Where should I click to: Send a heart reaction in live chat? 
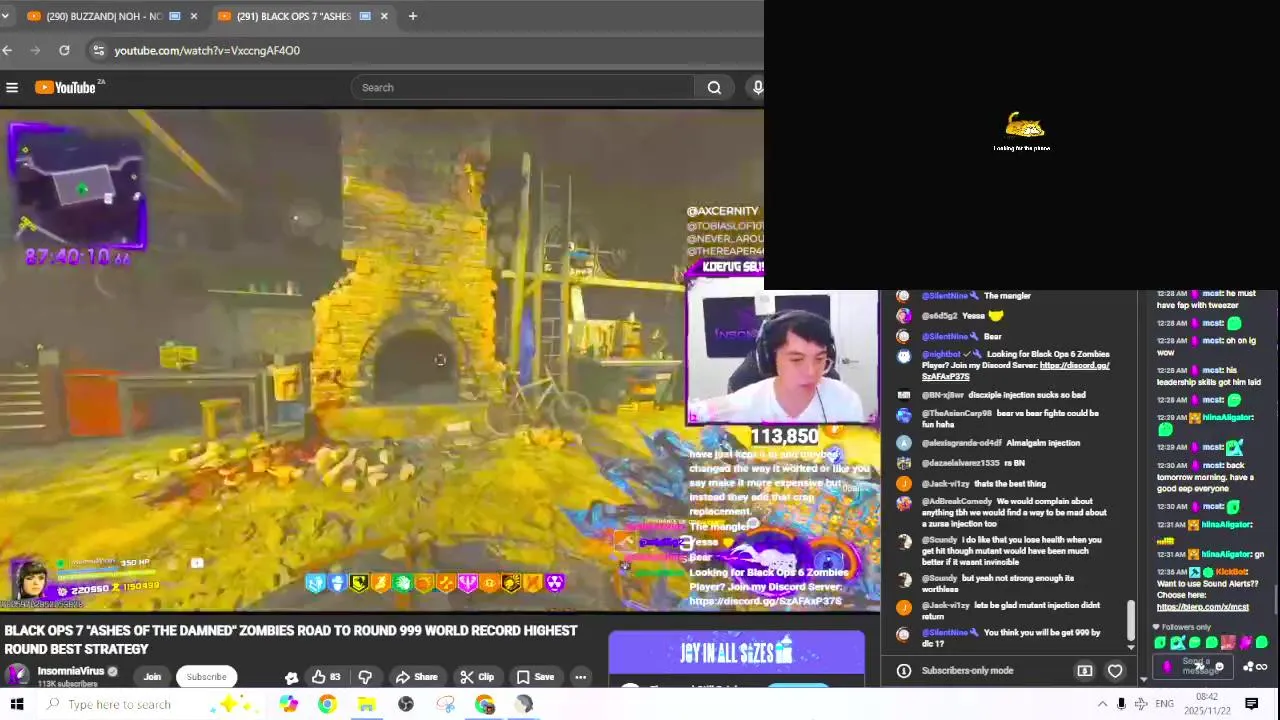1115,671
